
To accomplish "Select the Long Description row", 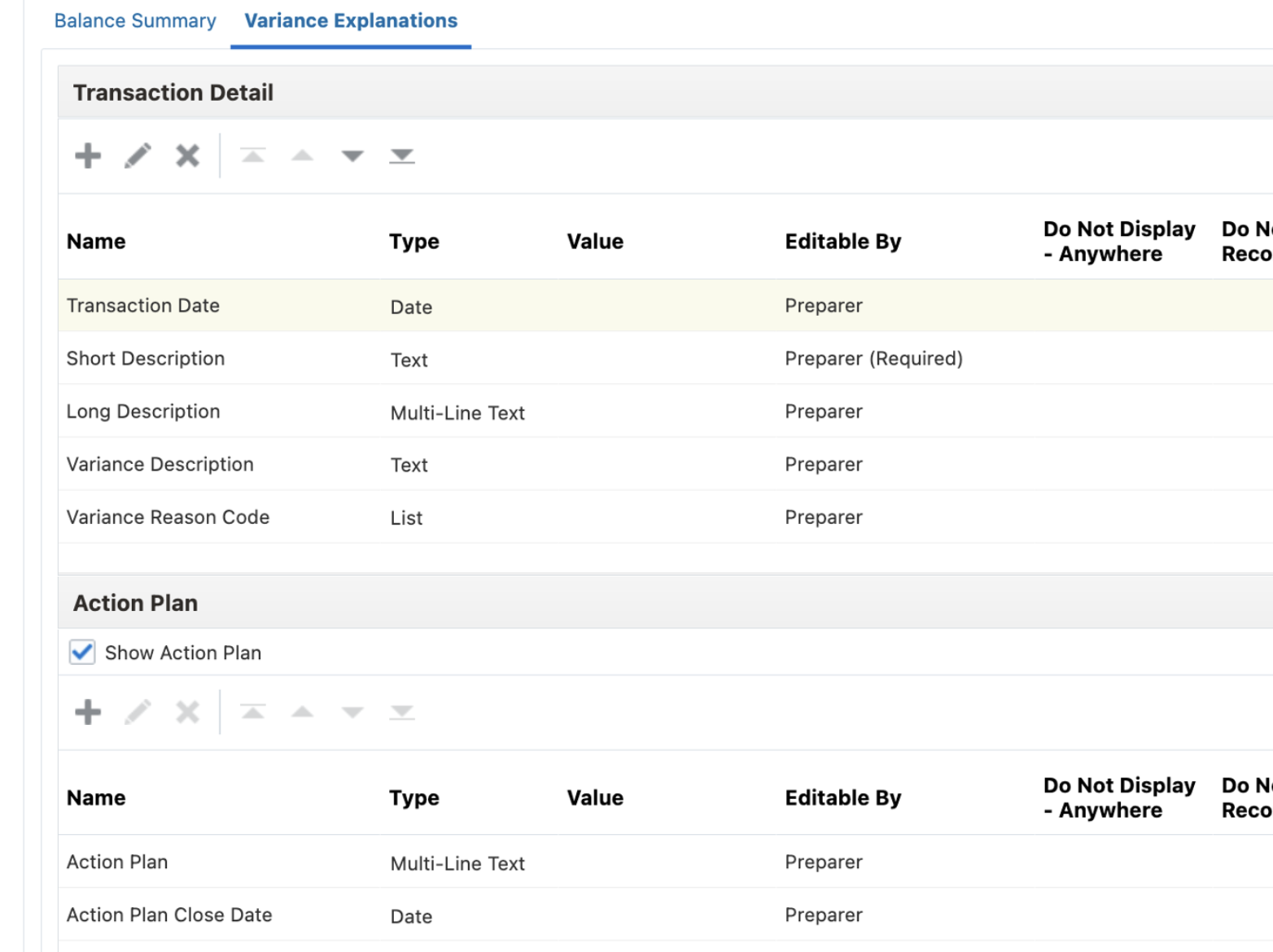I will (x=666, y=411).
